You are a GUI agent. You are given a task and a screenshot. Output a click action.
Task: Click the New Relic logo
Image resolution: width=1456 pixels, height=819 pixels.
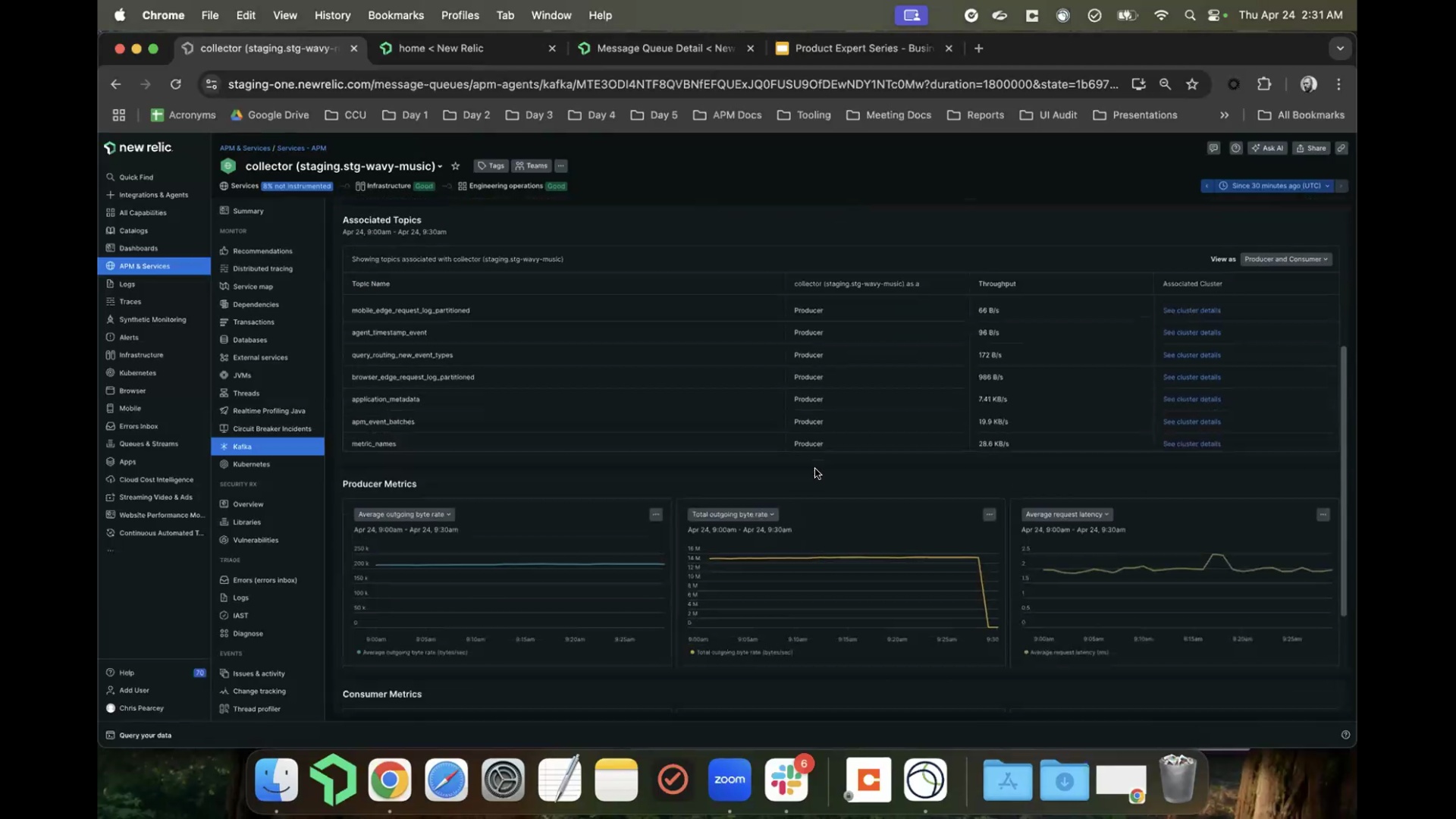click(139, 148)
